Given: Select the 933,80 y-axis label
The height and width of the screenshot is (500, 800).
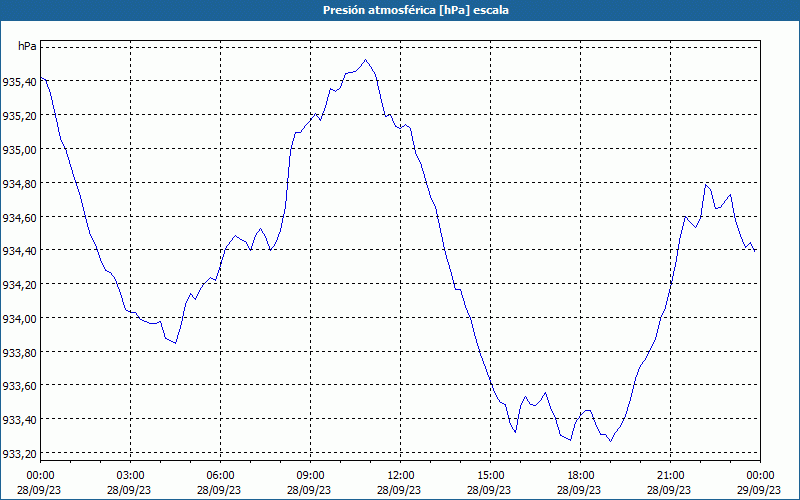Looking at the screenshot, I should tap(19, 353).
